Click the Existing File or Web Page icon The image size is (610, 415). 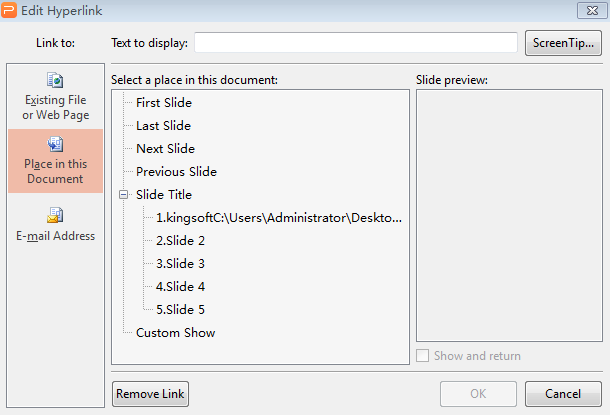pyautogui.click(x=55, y=80)
